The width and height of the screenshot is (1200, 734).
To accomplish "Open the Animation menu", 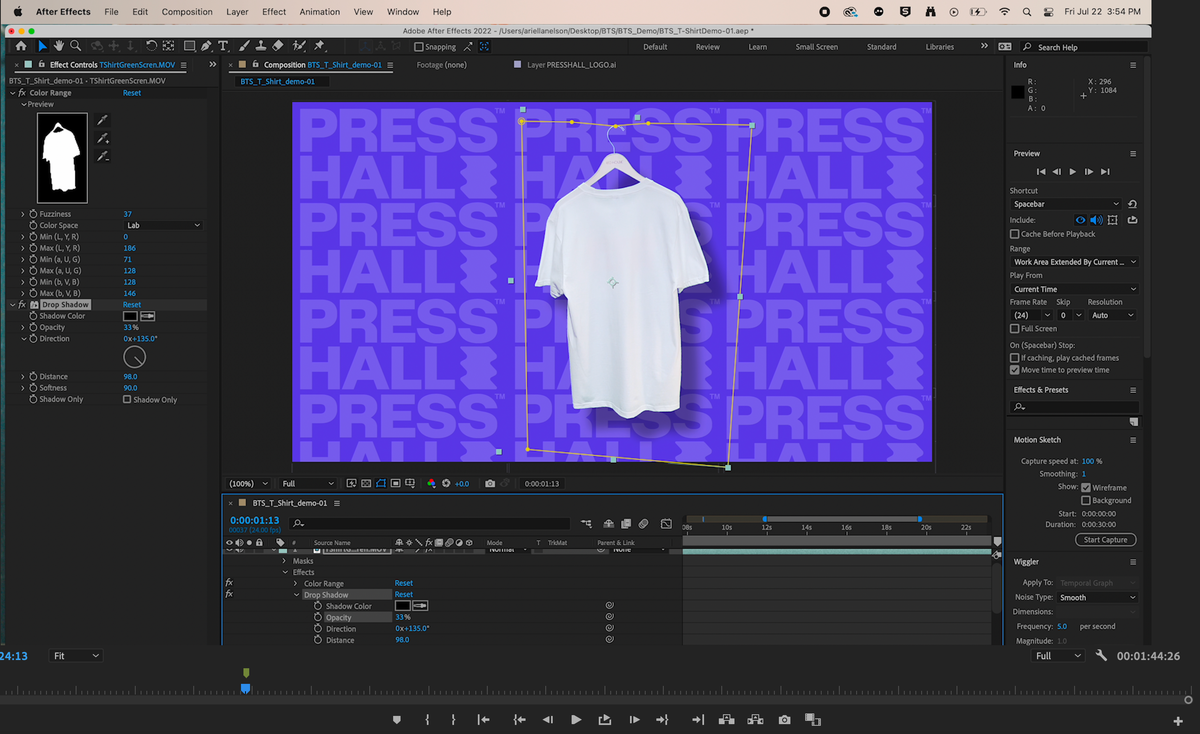I will coord(320,12).
